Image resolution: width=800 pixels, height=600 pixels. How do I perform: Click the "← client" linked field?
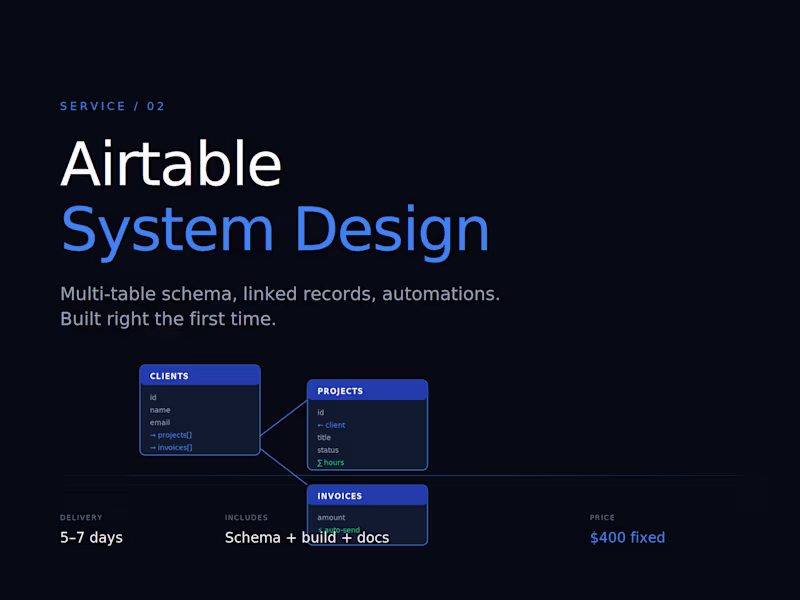(331, 425)
